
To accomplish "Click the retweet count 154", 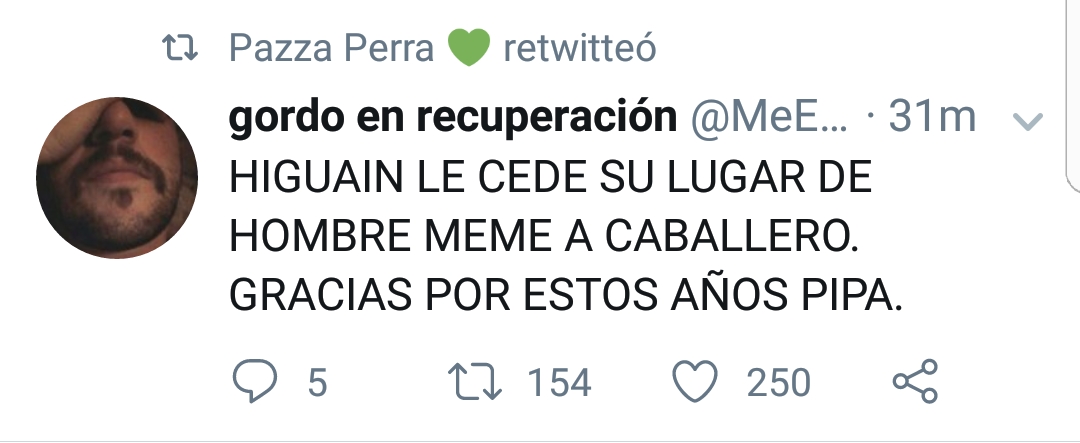I will pos(559,382).
